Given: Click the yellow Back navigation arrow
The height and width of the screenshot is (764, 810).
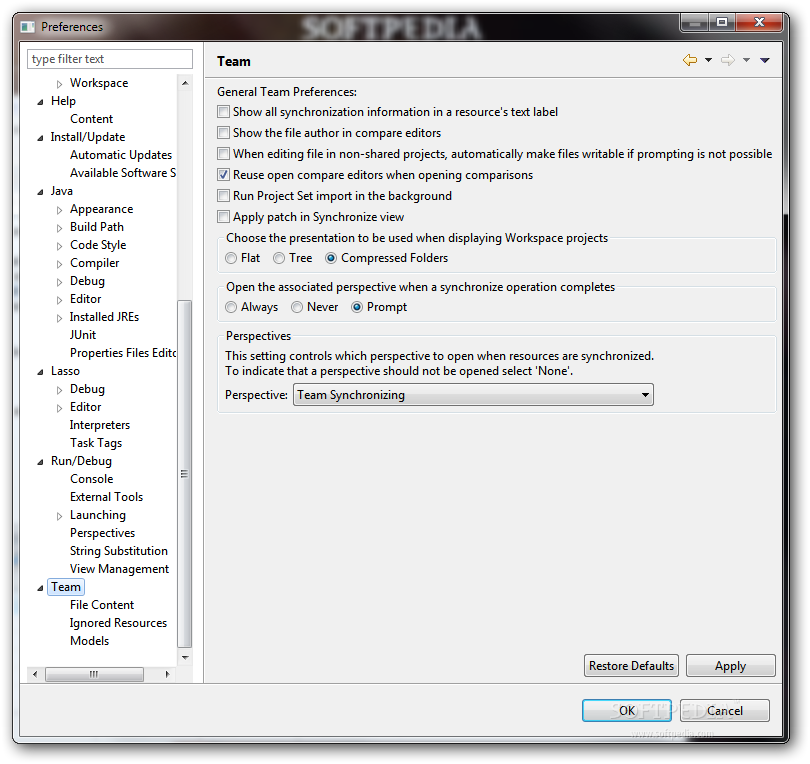Looking at the screenshot, I should tap(690, 60).
